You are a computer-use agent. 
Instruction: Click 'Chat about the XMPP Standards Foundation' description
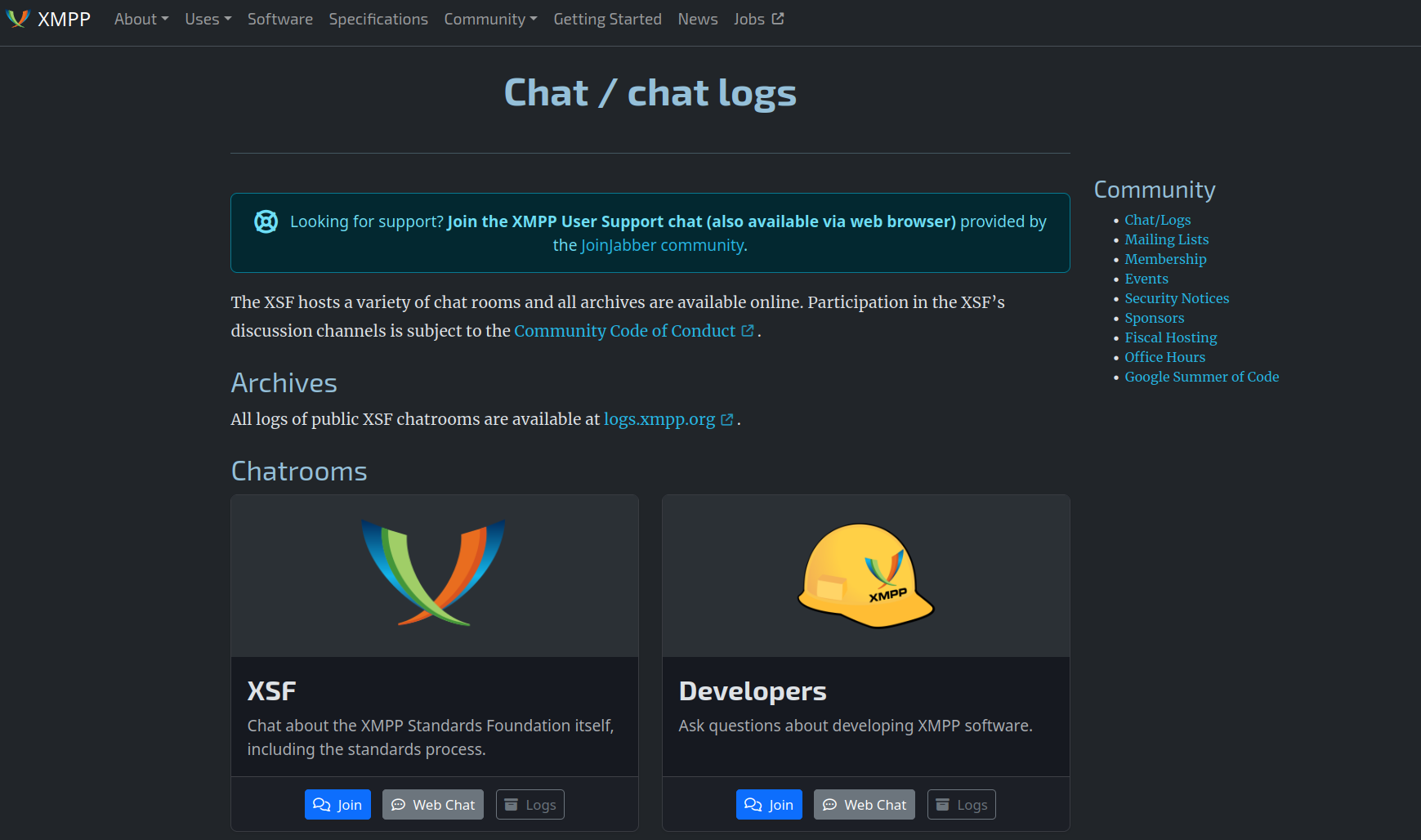pyautogui.click(x=431, y=737)
